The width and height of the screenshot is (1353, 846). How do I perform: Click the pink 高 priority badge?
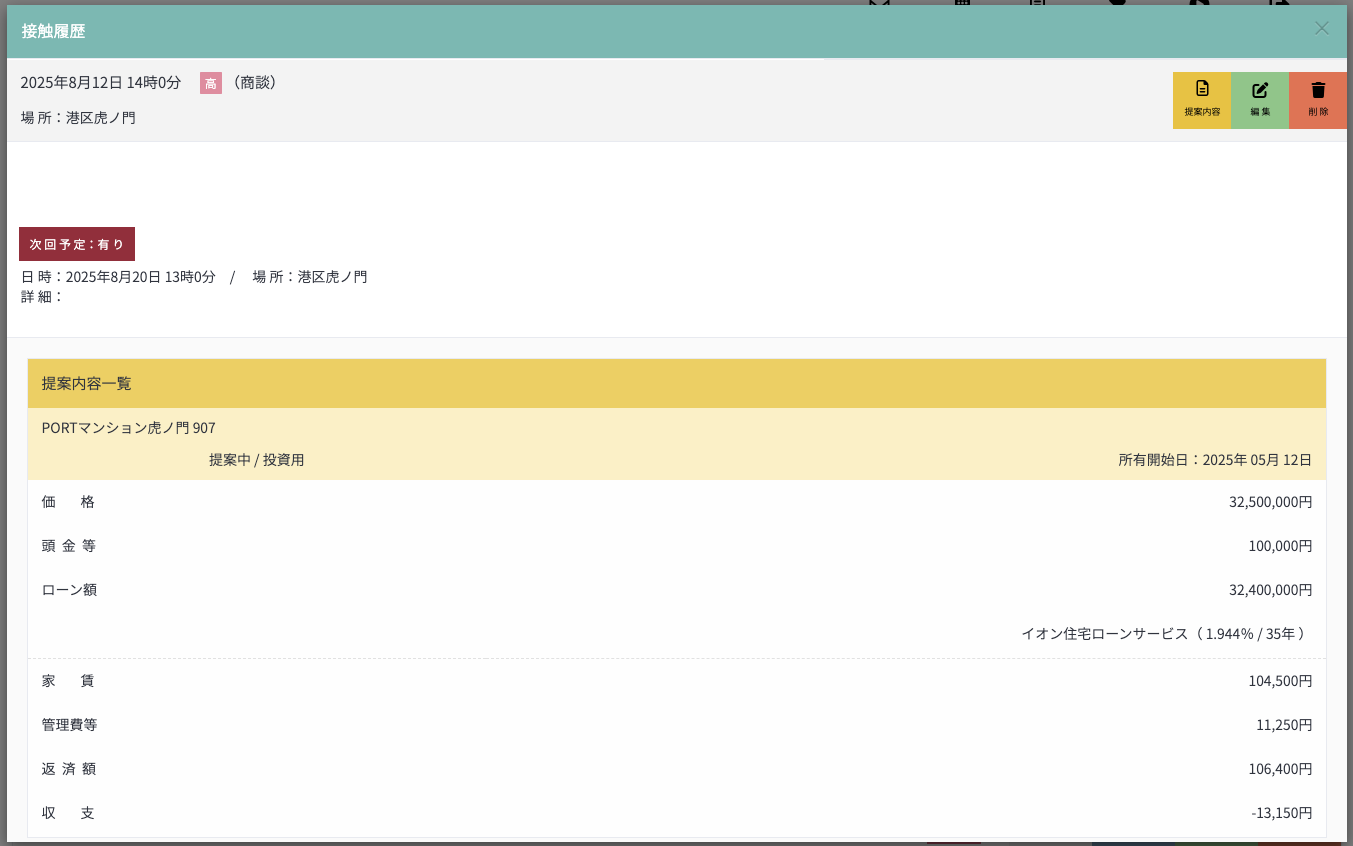coord(211,83)
